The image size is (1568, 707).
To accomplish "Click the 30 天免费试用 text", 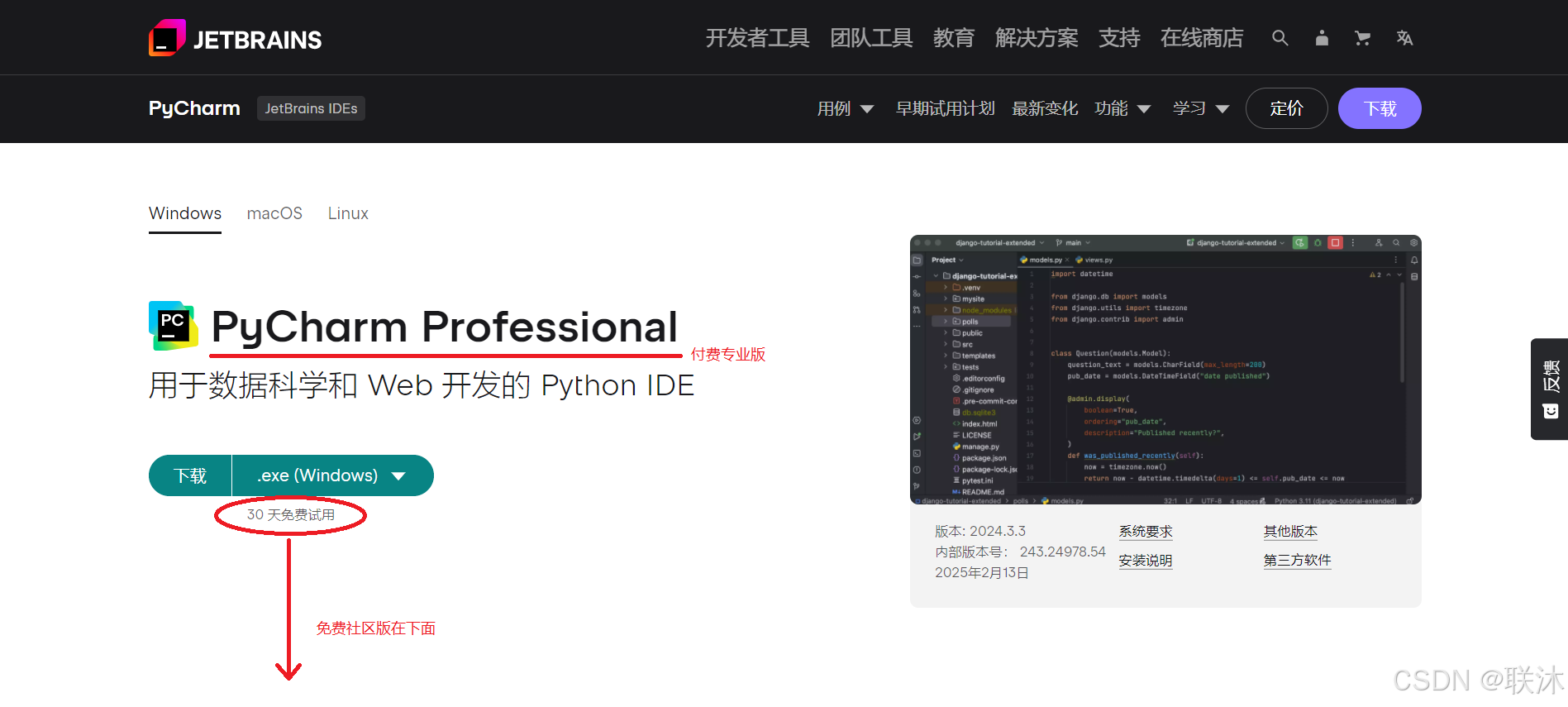I will pos(291,514).
